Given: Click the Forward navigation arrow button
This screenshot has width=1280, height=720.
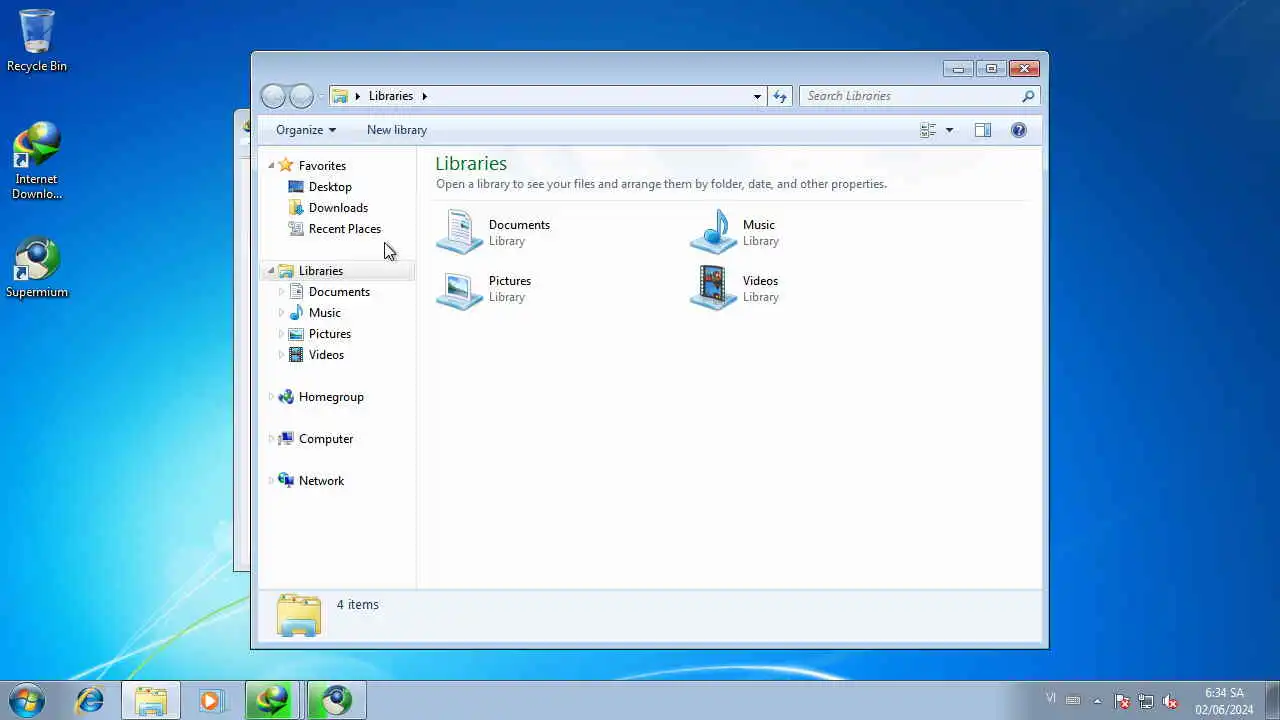Looking at the screenshot, I should pyautogui.click(x=301, y=96).
